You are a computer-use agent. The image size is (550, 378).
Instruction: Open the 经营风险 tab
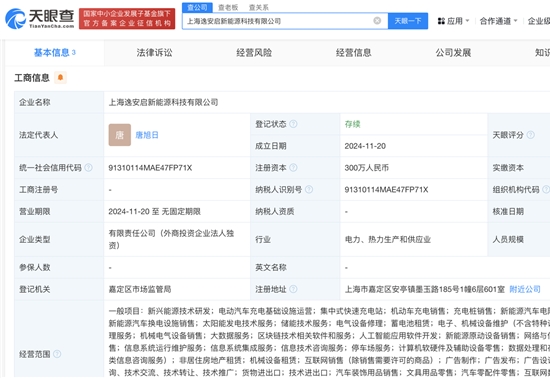tap(254, 53)
